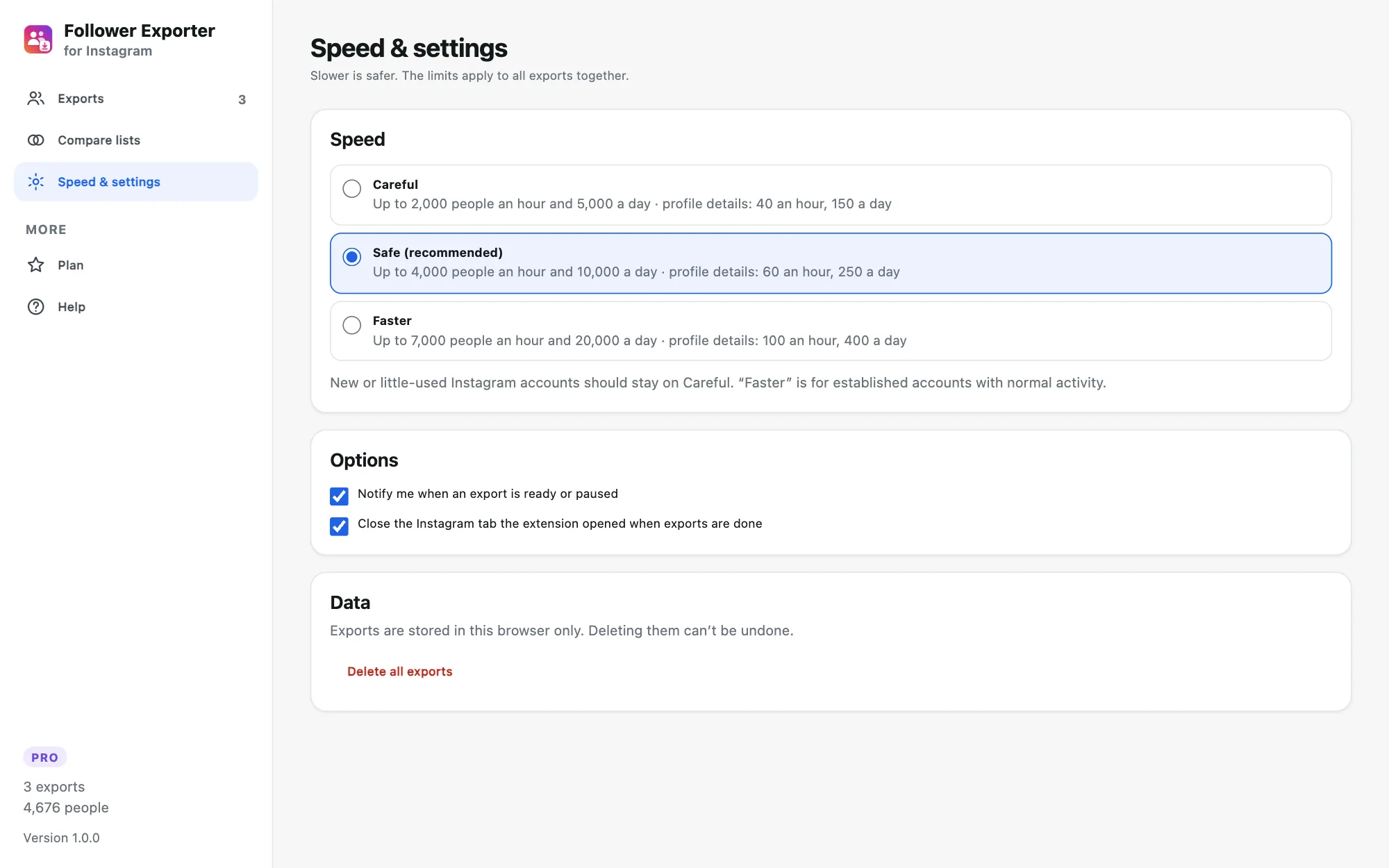Viewport: 1389px width, 868px height.
Task: Click the "for Instagram" subtitle text
Action: [108, 51]
